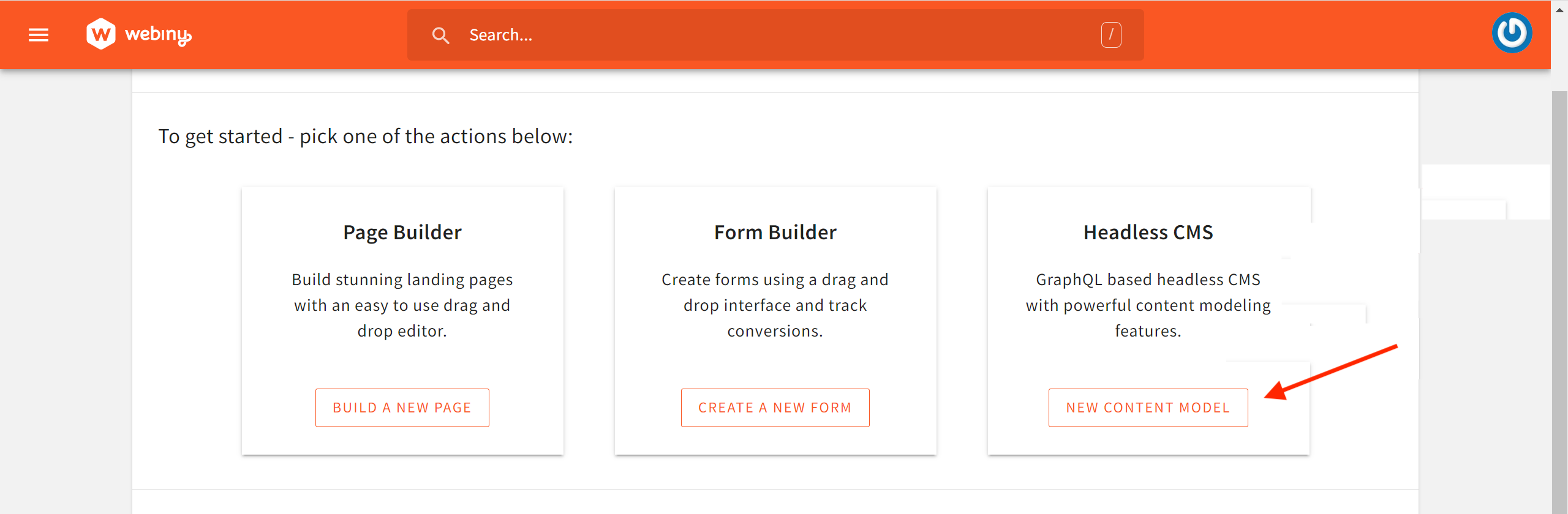Click the scrollbar up arrow
1568x514 pixels.
tap(1559, 10)
